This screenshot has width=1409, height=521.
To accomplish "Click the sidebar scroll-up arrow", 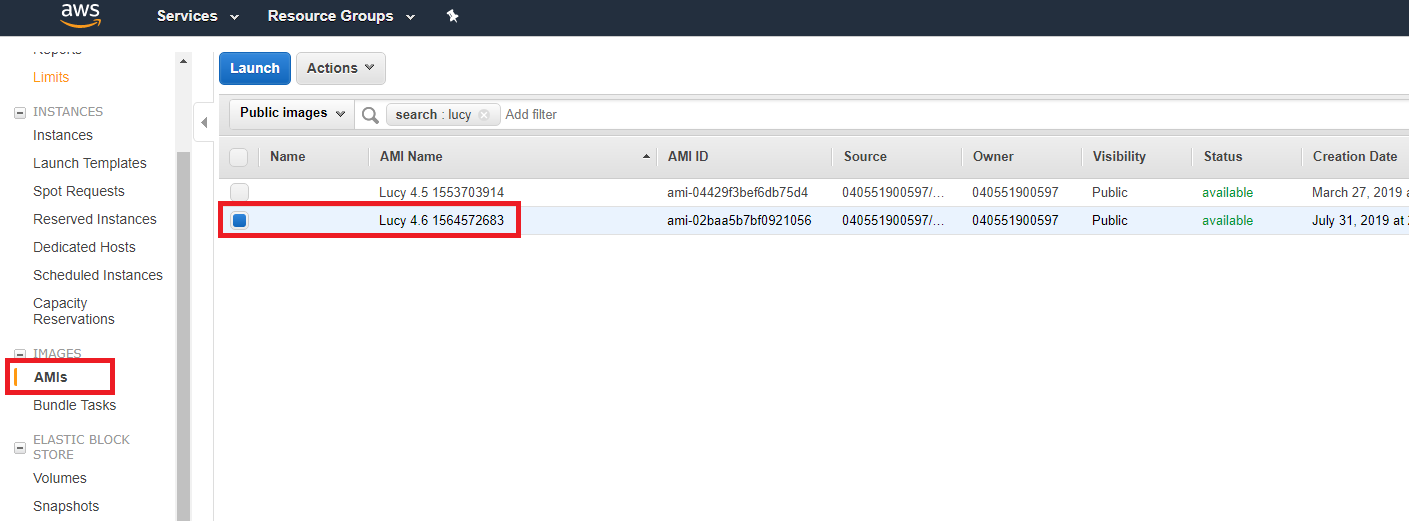I will pyautogui.click(x=183, y=62).
